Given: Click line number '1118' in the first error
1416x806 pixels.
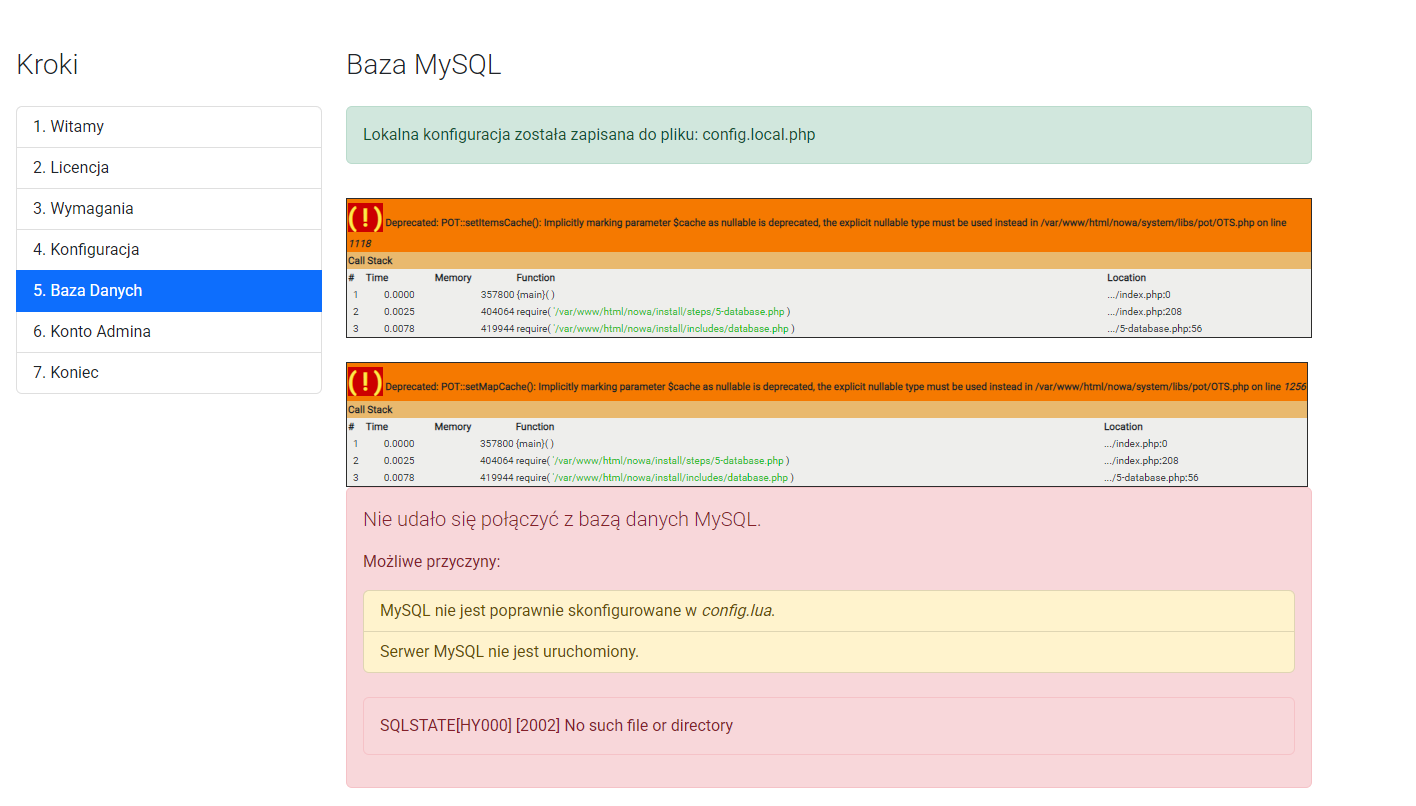Looking at the screenshot, I should coord(360,243).
